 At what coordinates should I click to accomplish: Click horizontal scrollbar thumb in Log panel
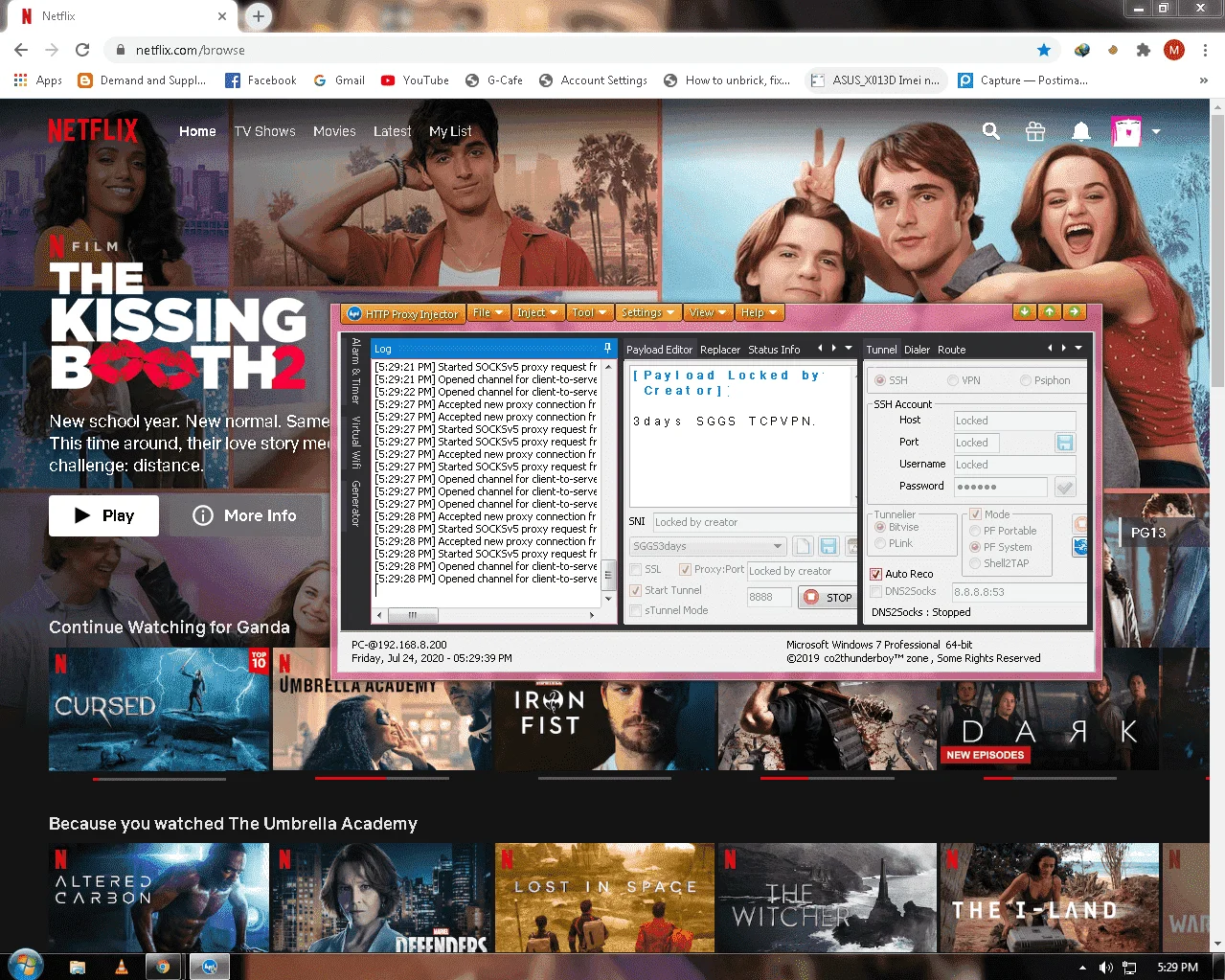pyautogui.click(x=413, y=615)
